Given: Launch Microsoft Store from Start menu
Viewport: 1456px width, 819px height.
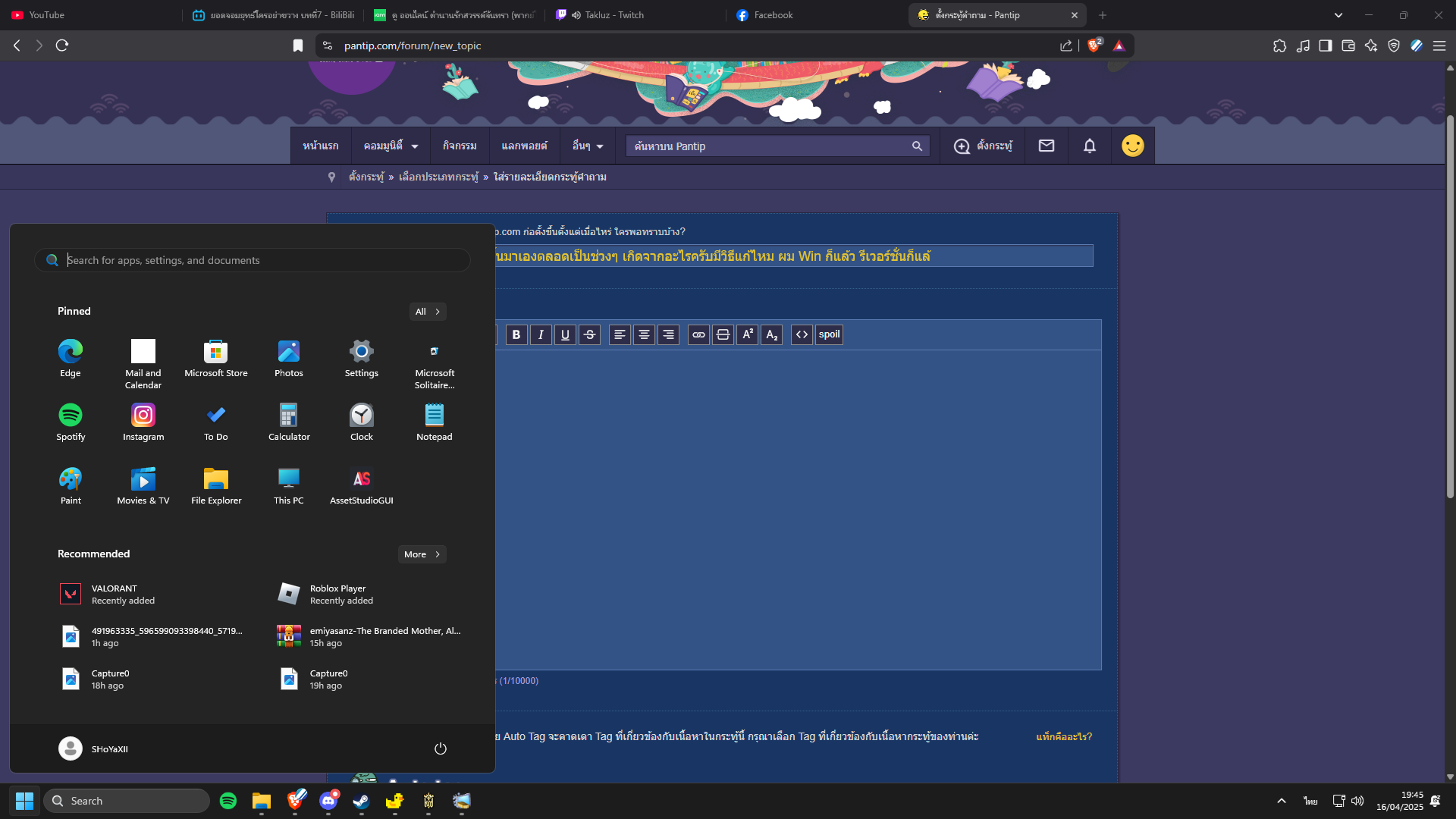Looking at the screenshot, I should tap(216, 358).
